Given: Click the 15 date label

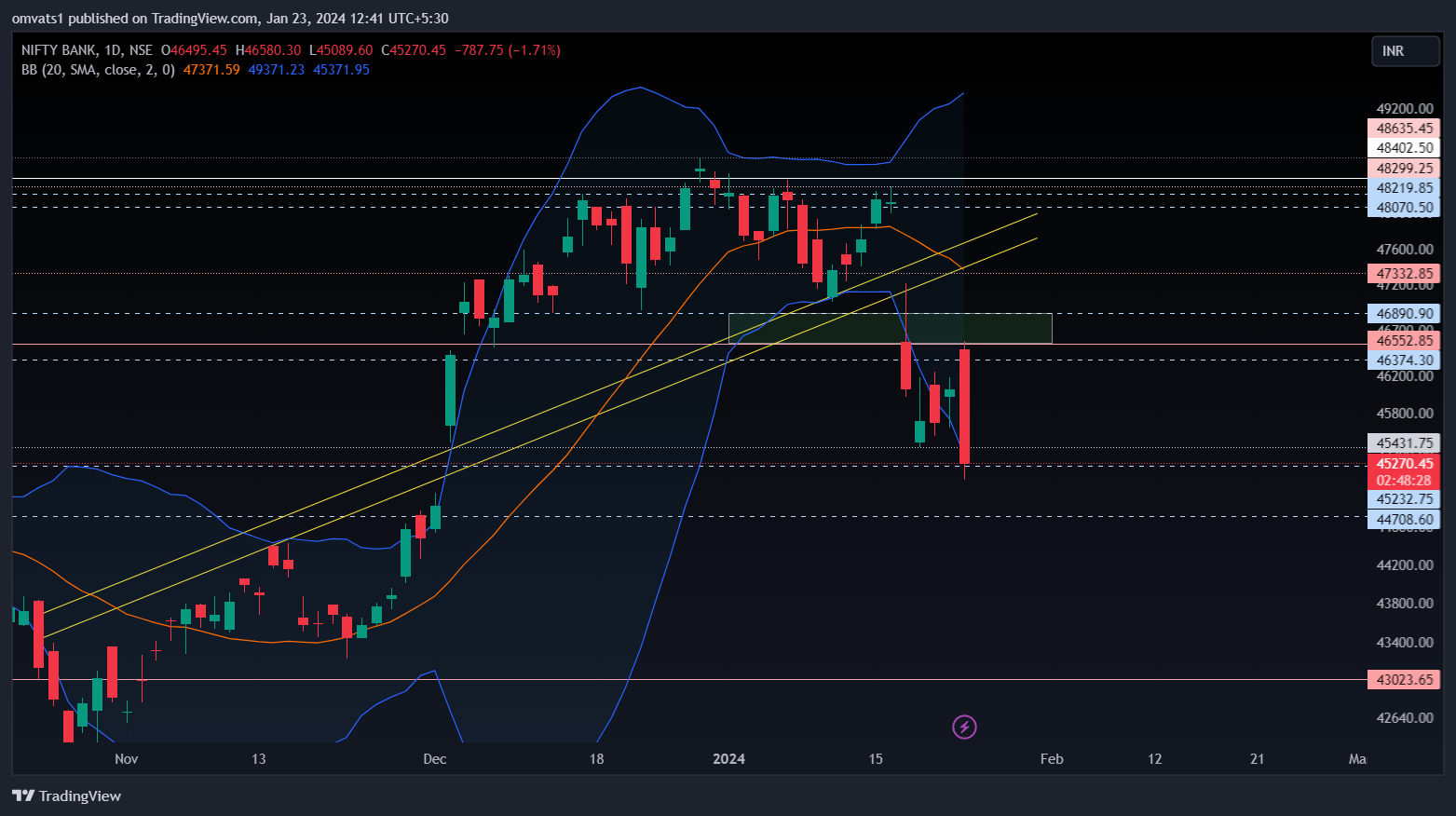Looking at the screenshot, I should point(876,759).
